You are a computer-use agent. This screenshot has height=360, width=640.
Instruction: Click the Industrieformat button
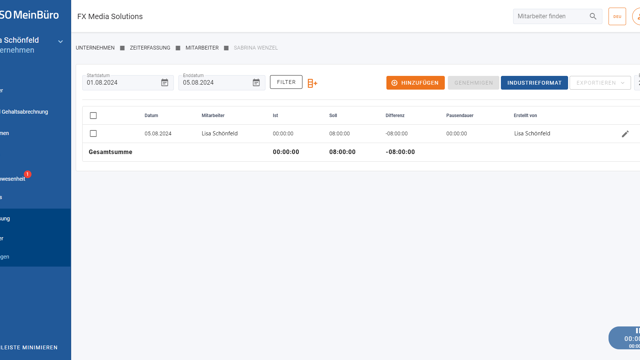[534, 83]
